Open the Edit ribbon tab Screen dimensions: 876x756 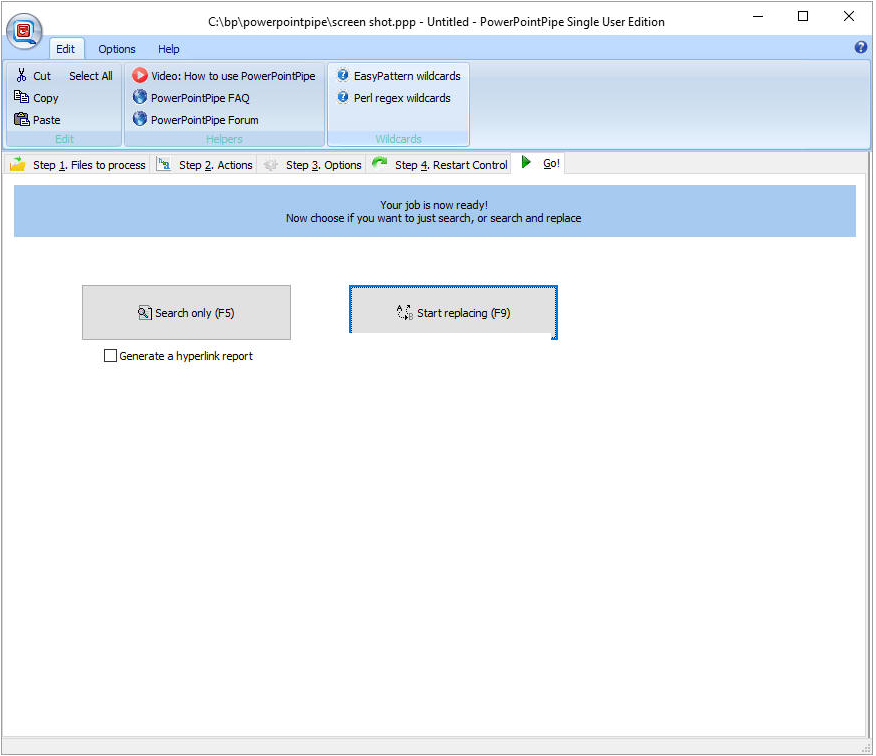point(65,49)
